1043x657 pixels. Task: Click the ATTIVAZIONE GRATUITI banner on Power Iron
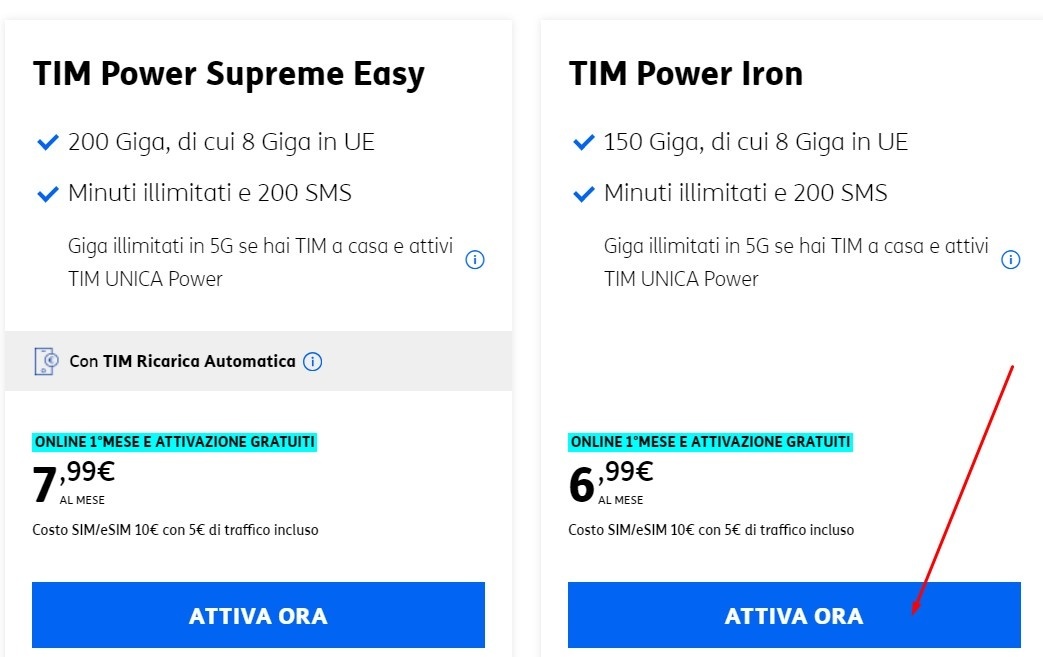[710, 440]
